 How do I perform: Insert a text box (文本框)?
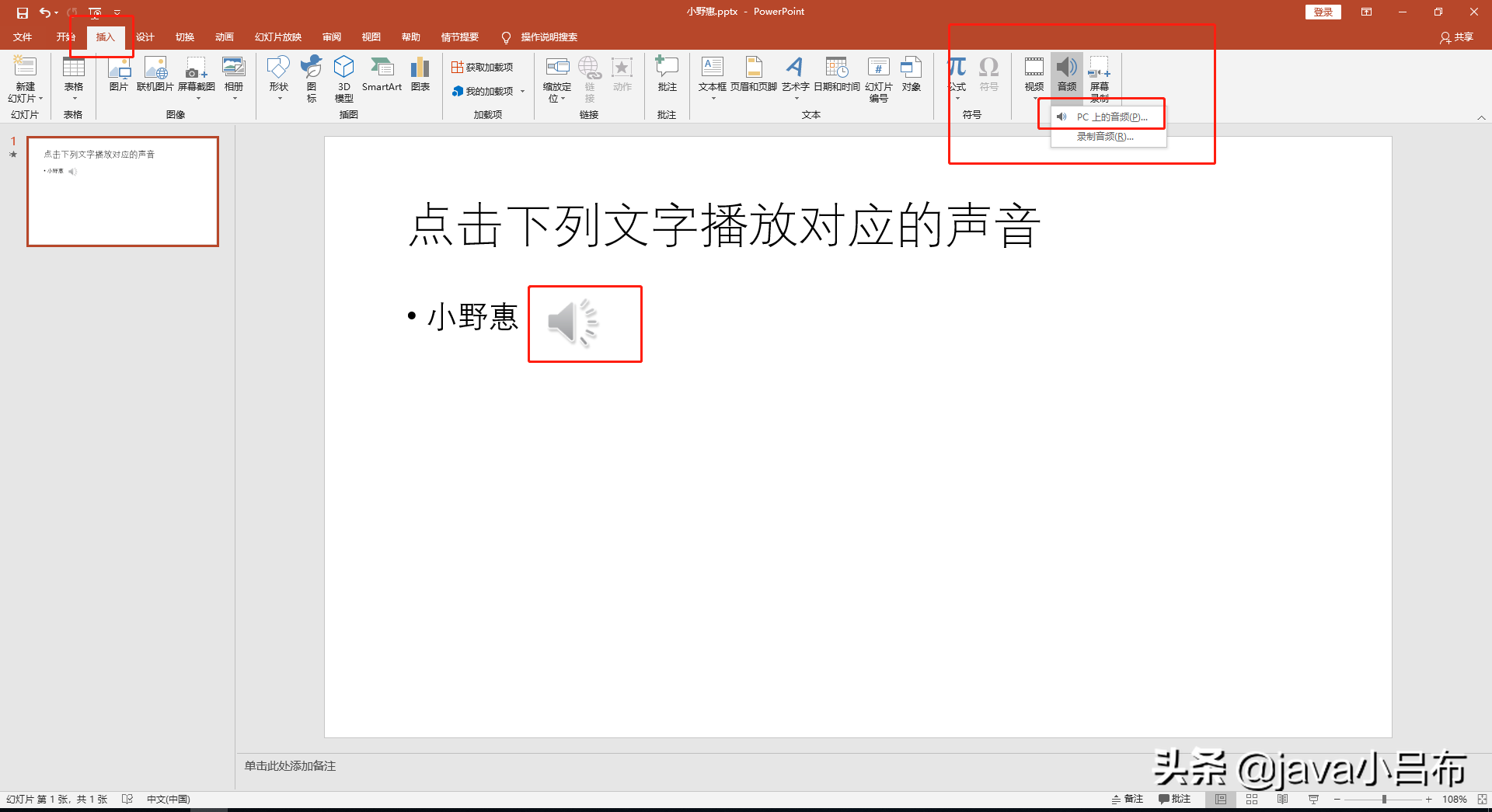click(x=713, y=78)
